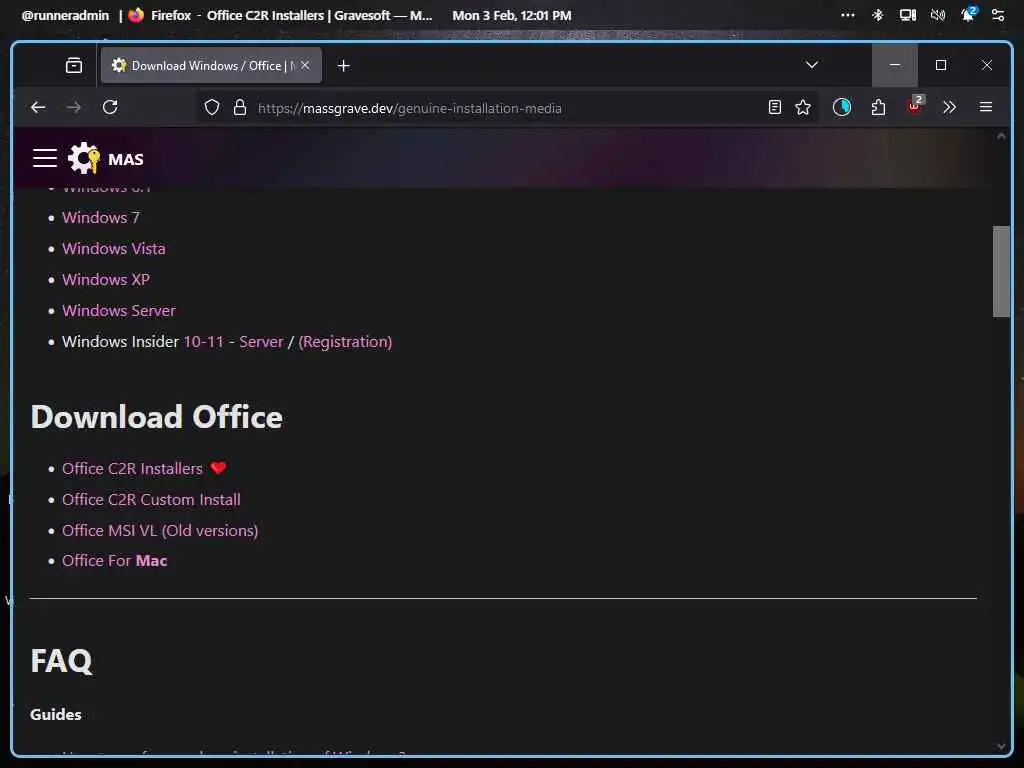Open the Office For Mac link

(x=114, y=560)
